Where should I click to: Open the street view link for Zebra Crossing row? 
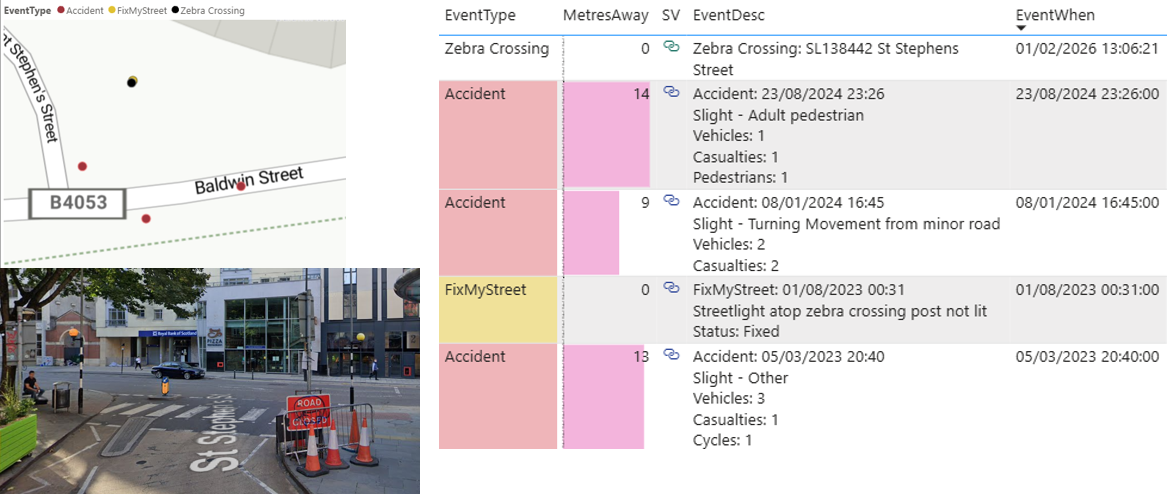click(x=671, y=47)
